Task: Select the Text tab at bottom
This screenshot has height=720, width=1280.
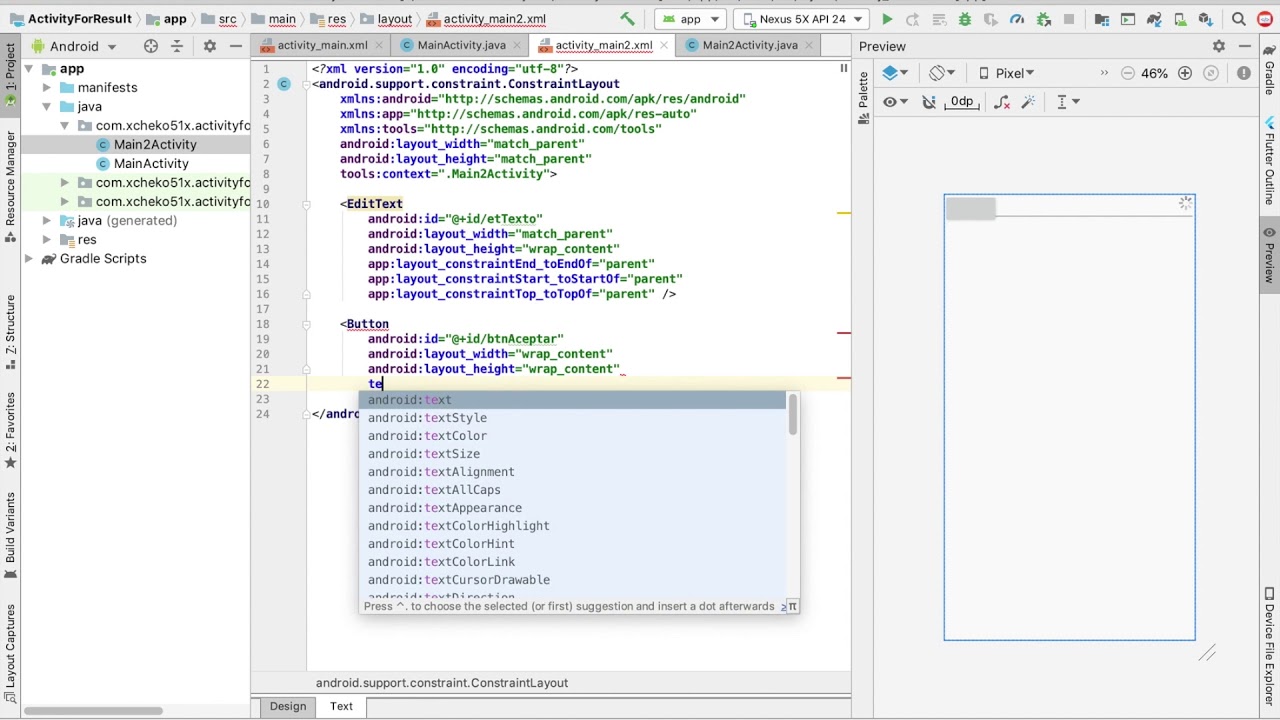Action: pyautogui.click(x=341, y=706)
